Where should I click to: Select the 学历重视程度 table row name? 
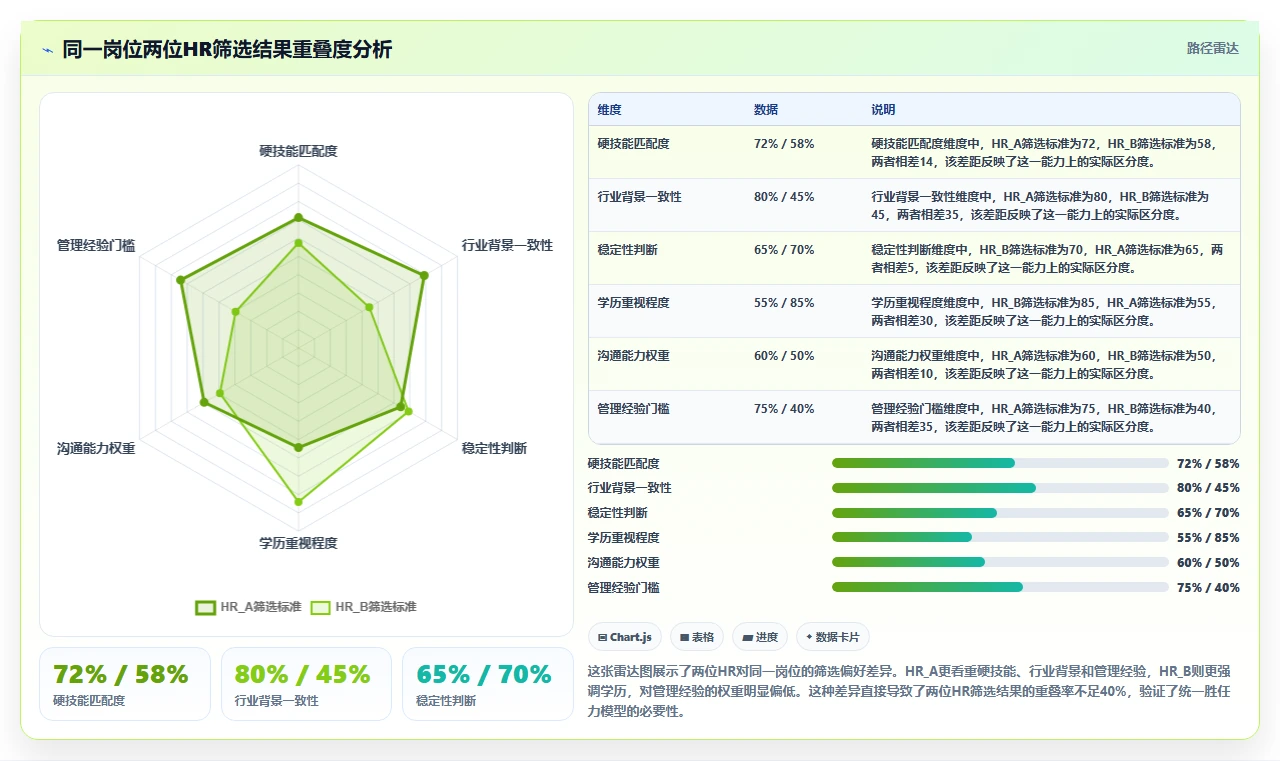[634, 303]
